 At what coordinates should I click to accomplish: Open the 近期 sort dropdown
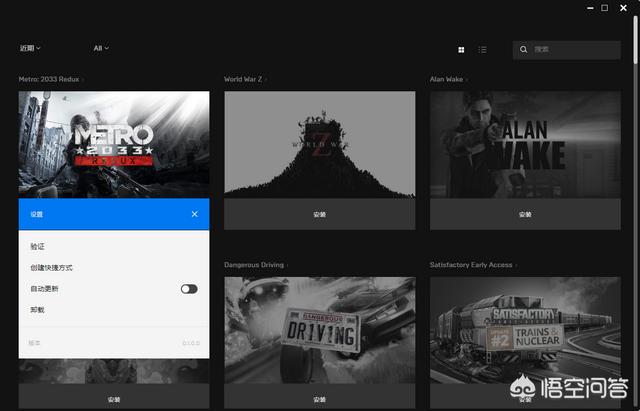(30, 48)
